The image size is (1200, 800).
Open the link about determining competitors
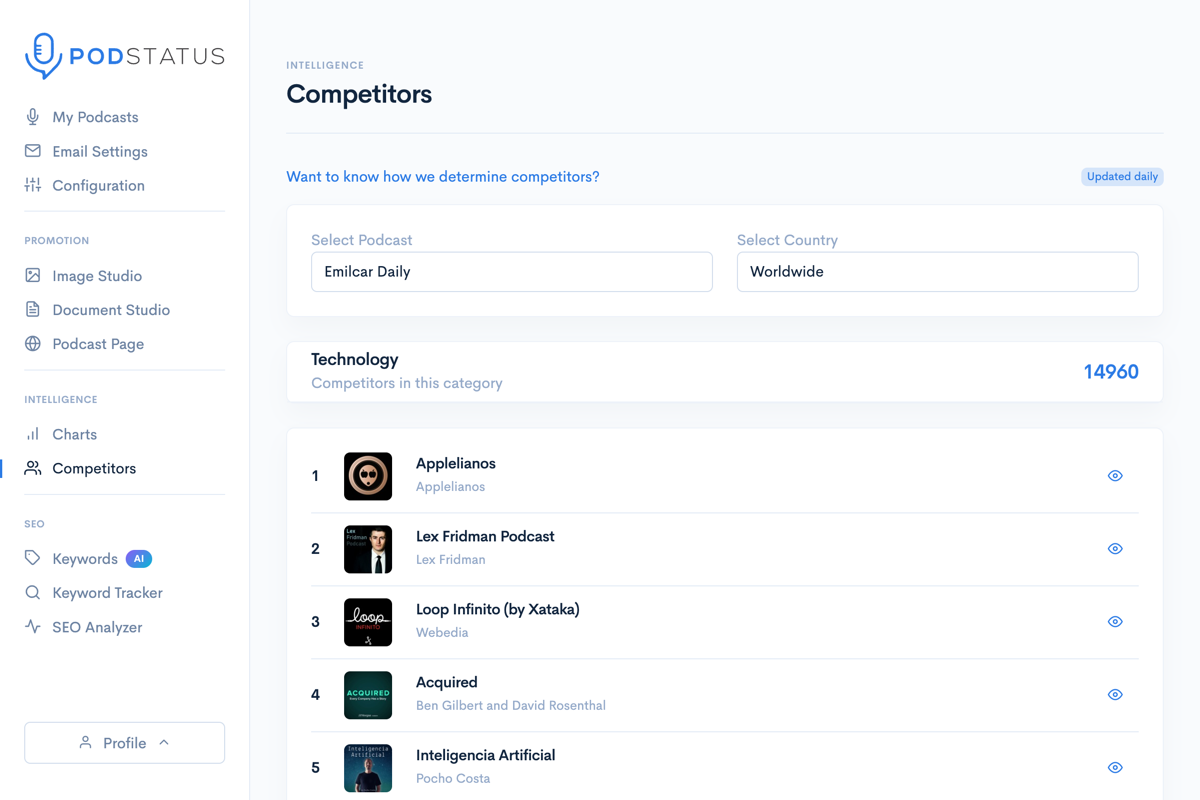coord(443,176)
